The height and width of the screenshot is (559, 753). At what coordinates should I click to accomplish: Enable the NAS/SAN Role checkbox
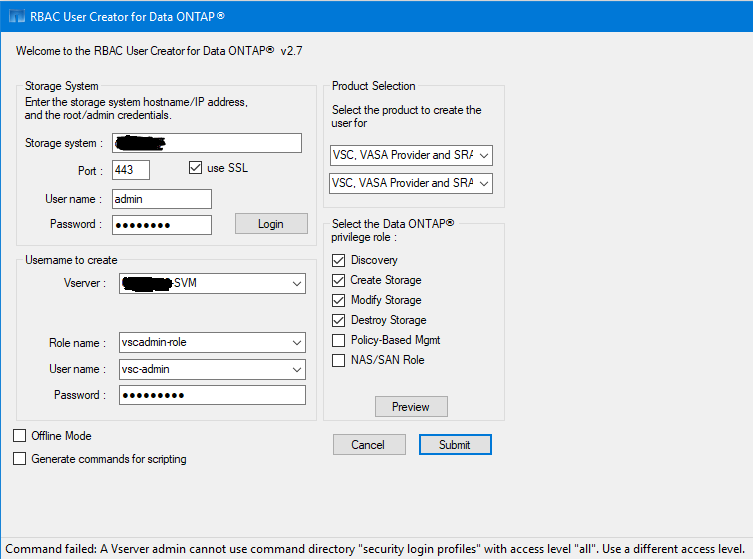click(x=339, y=360)
